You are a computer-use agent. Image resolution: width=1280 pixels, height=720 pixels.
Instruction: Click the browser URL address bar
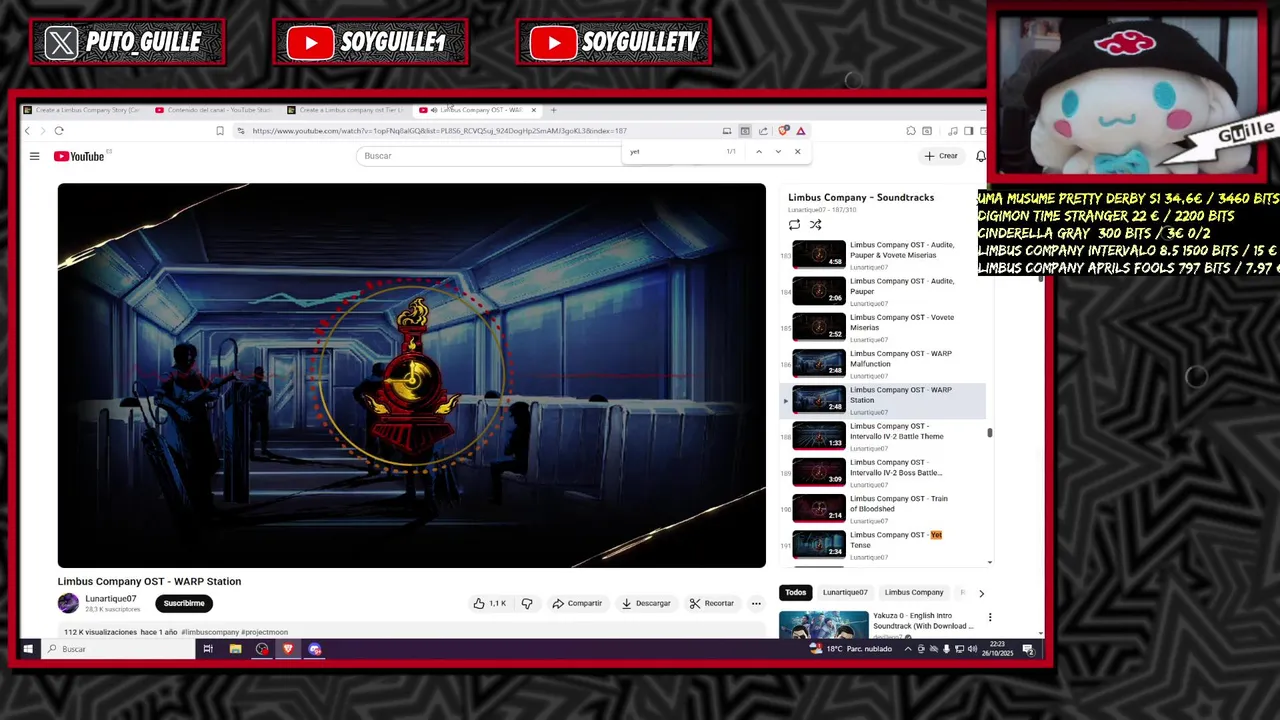(480, 131)
